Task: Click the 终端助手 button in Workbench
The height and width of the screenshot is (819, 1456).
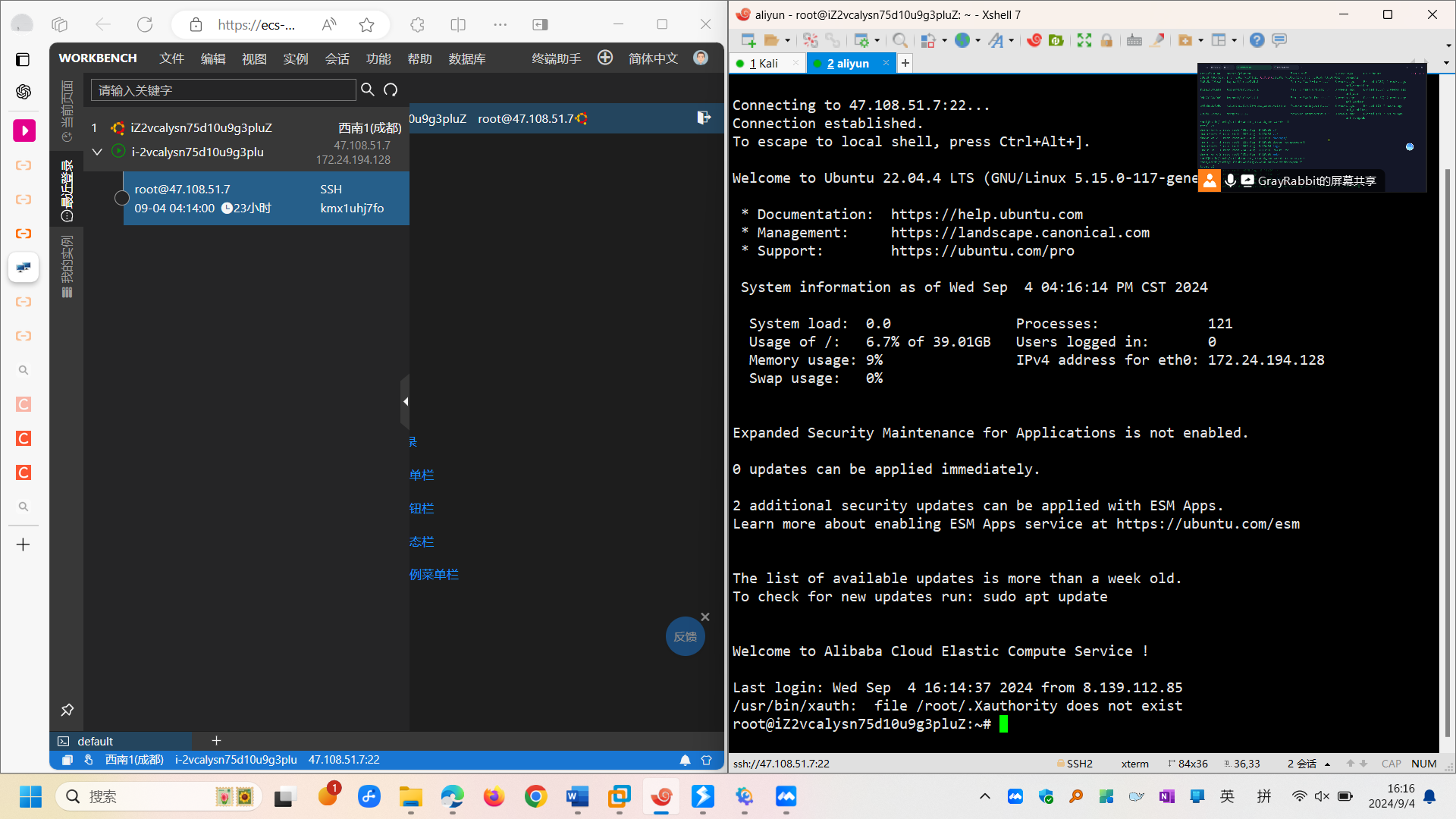Action: click(557, 58)
